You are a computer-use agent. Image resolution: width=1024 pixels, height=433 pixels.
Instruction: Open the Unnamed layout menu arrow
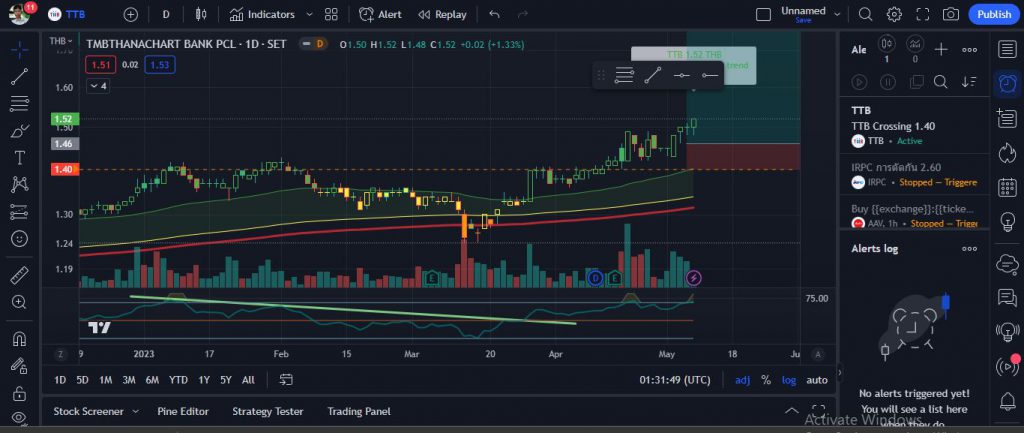click(837, 14)
